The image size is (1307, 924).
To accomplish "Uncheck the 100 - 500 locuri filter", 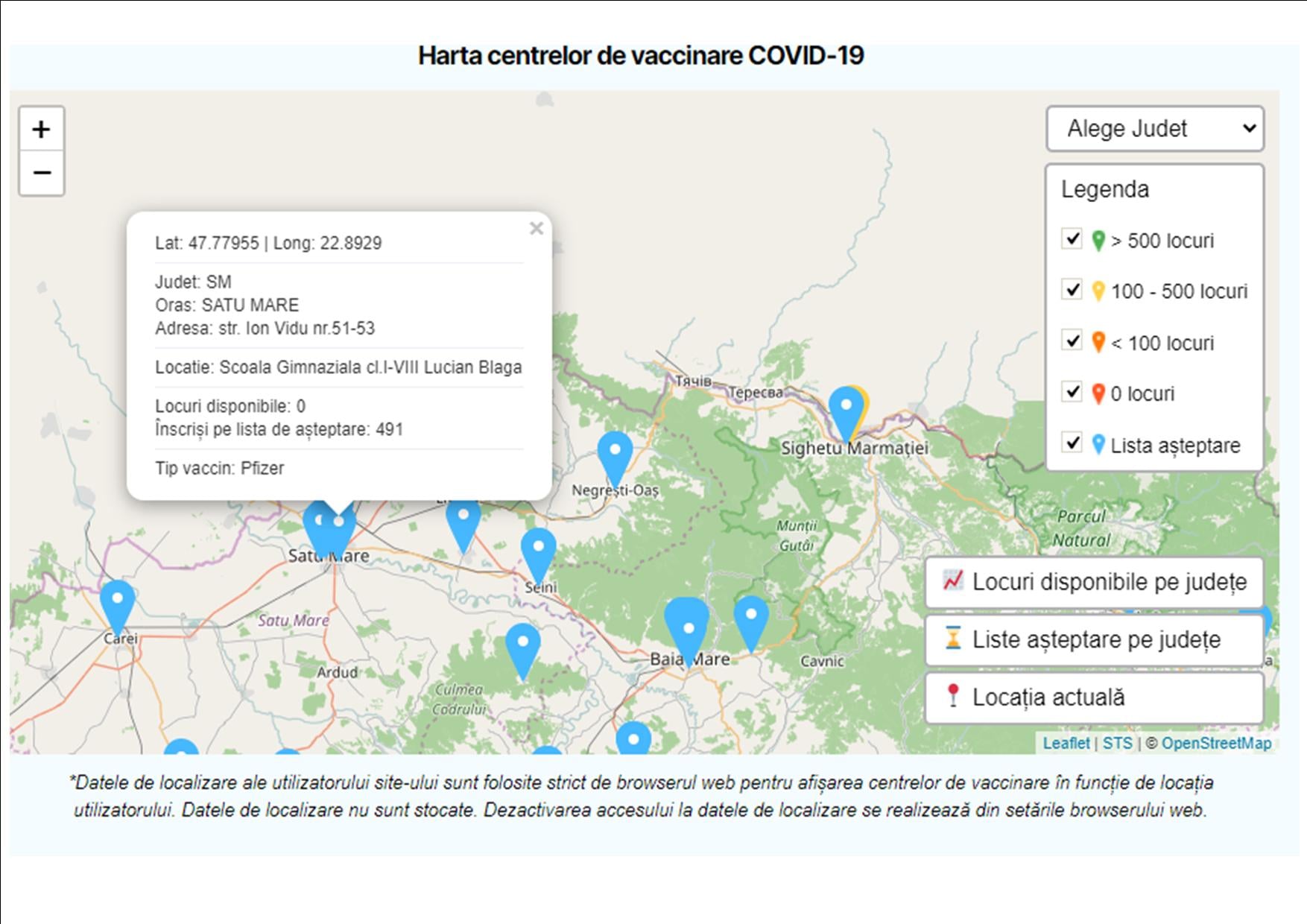I will (1073, 290).
